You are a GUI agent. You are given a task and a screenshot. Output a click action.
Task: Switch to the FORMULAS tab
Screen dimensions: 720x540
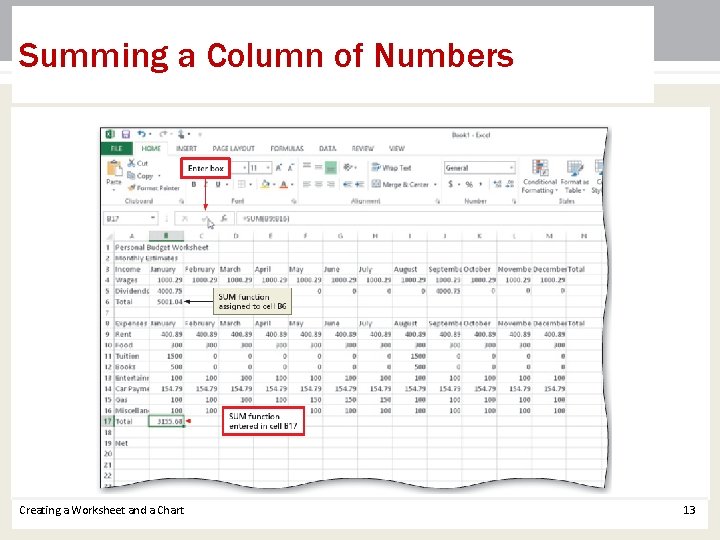pos(287,148)
